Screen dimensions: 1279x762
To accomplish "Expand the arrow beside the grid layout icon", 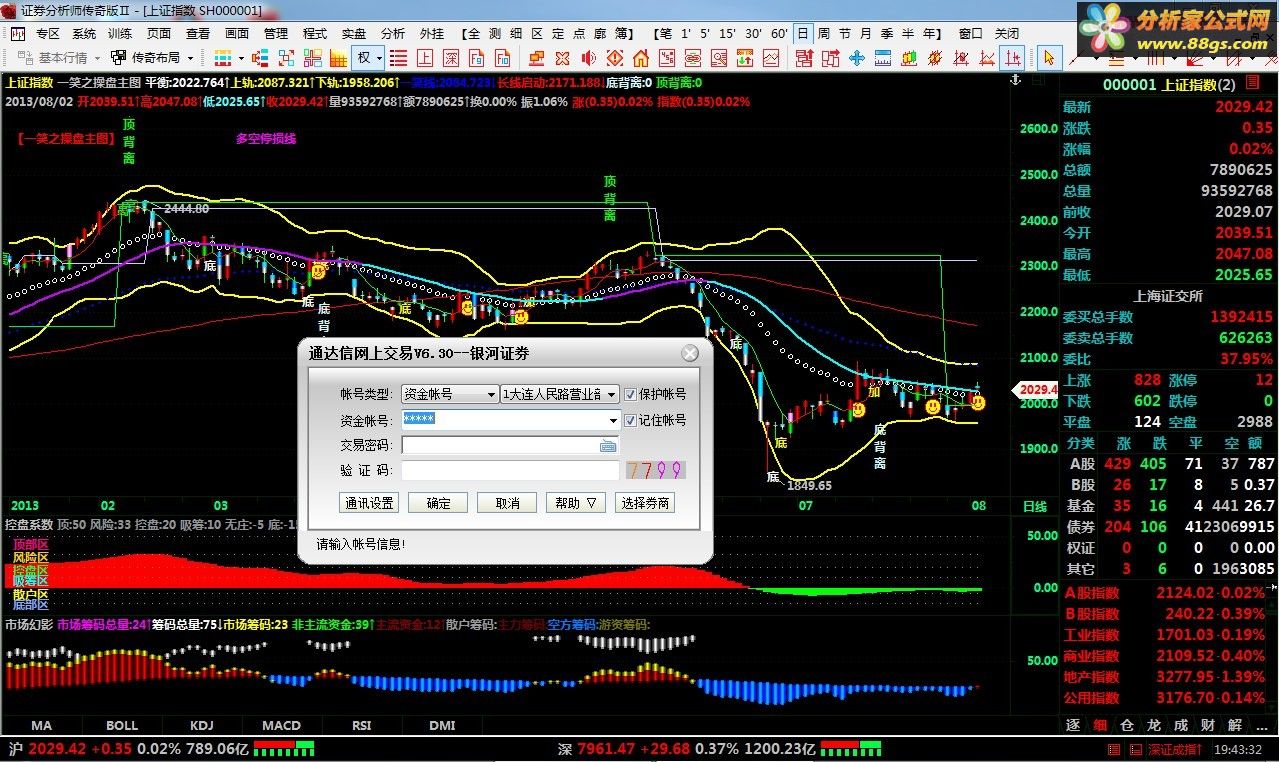I will [241, 58].
